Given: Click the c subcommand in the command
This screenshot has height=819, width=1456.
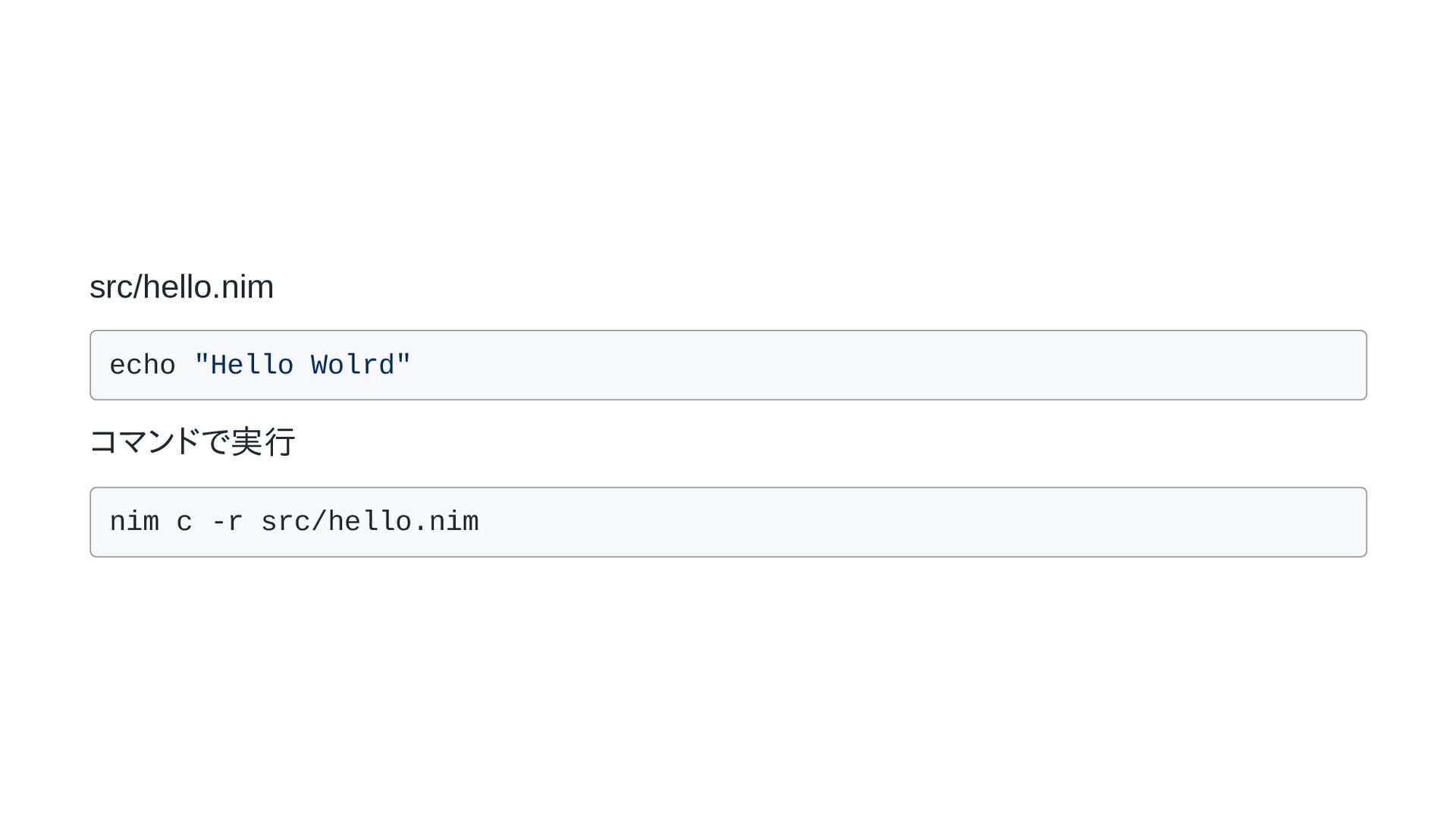Looking at the screenshot, I should [x=184, y=523].
